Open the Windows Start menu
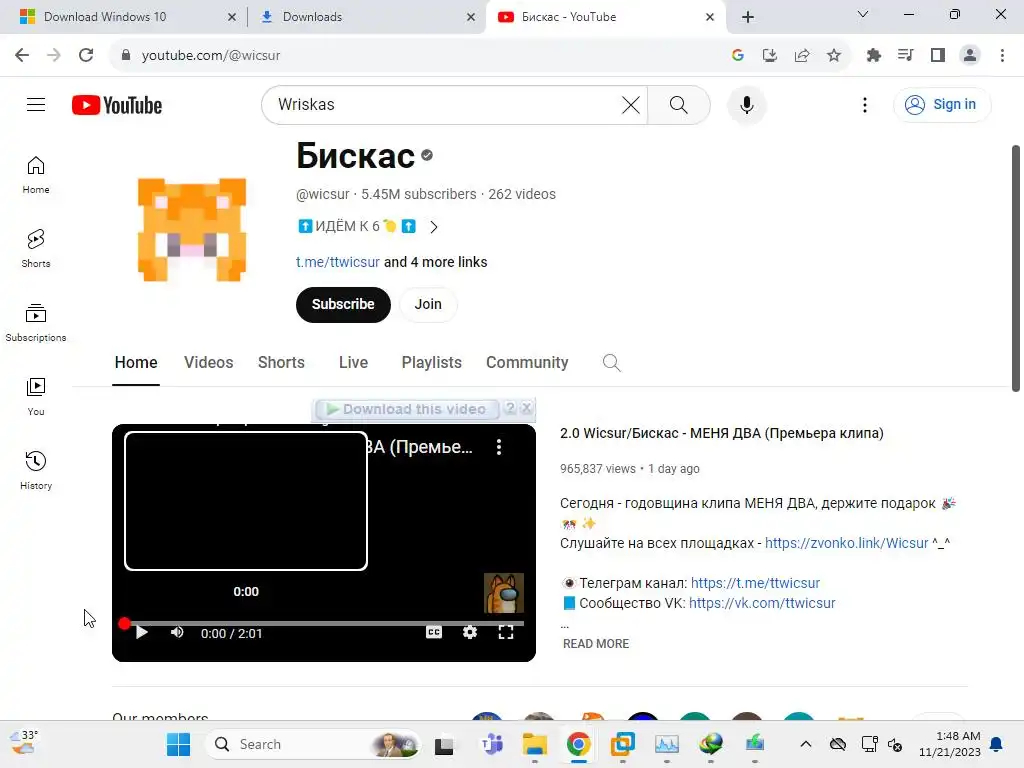 (178, 744)
